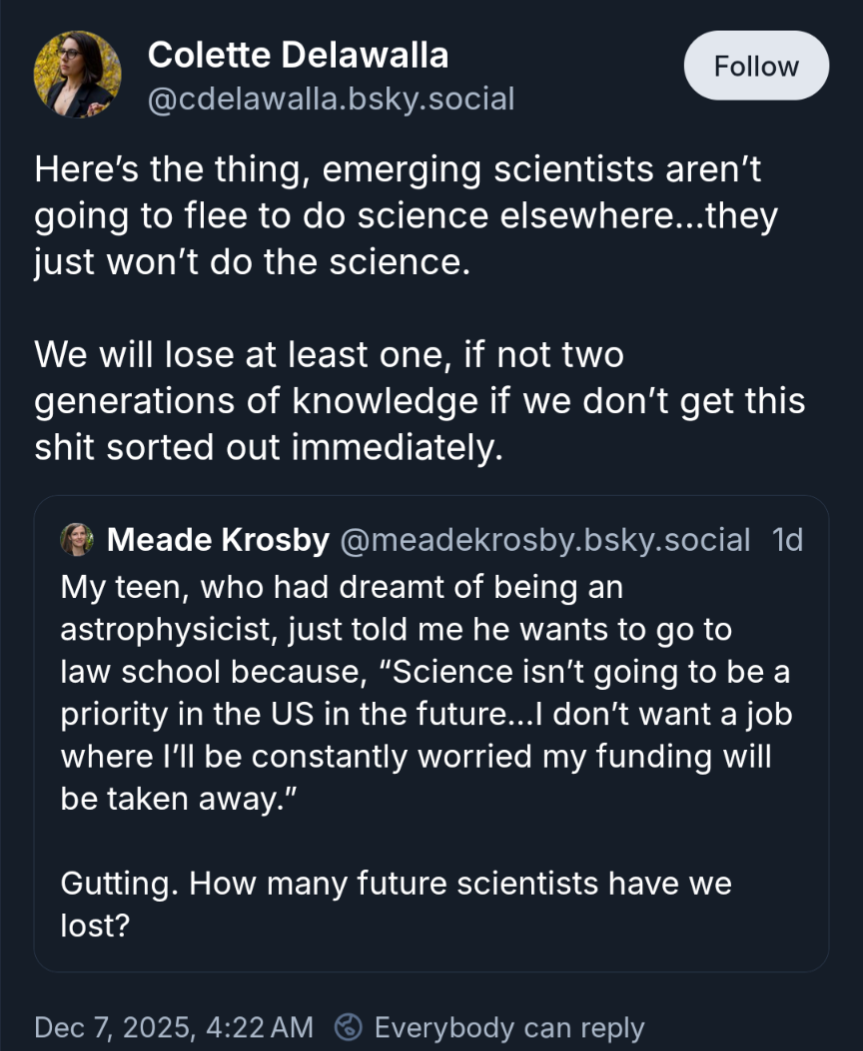Click the "Gutting. How many future scientists" line
The image size is (863, 1051).
click(x=396, y=884)
